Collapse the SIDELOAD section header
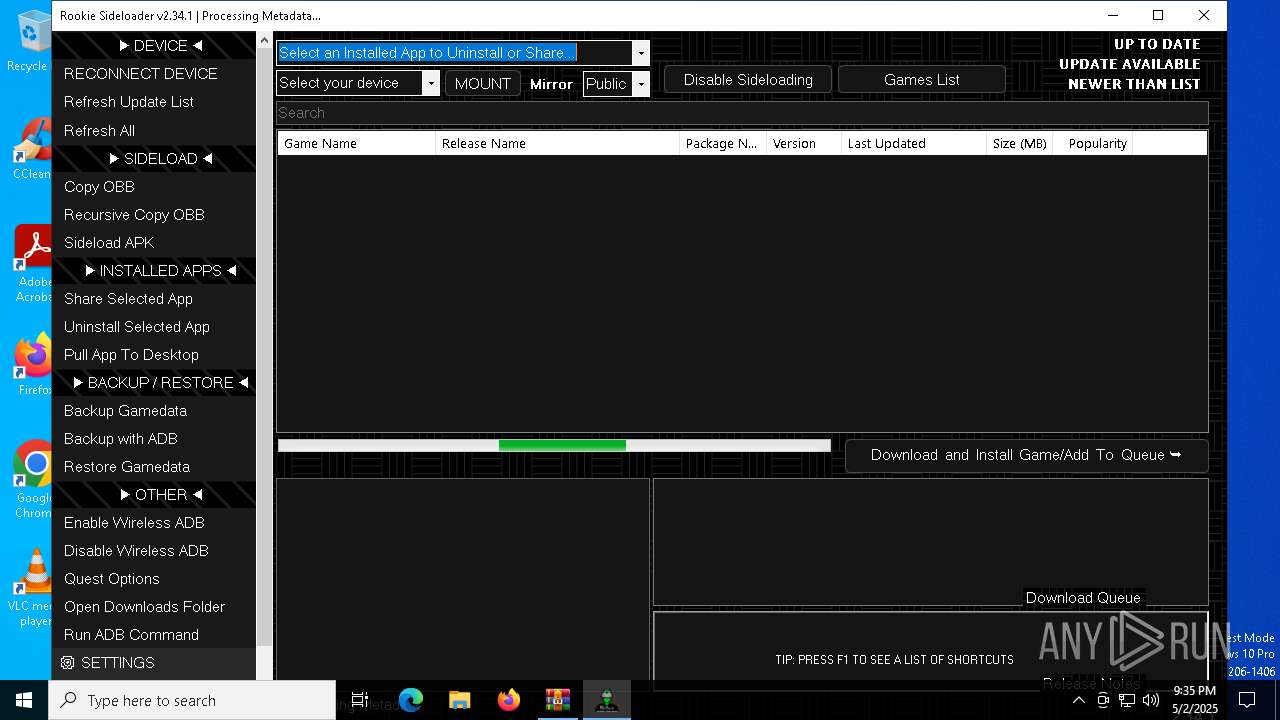The image size is (1280, 720). [154, 159]
